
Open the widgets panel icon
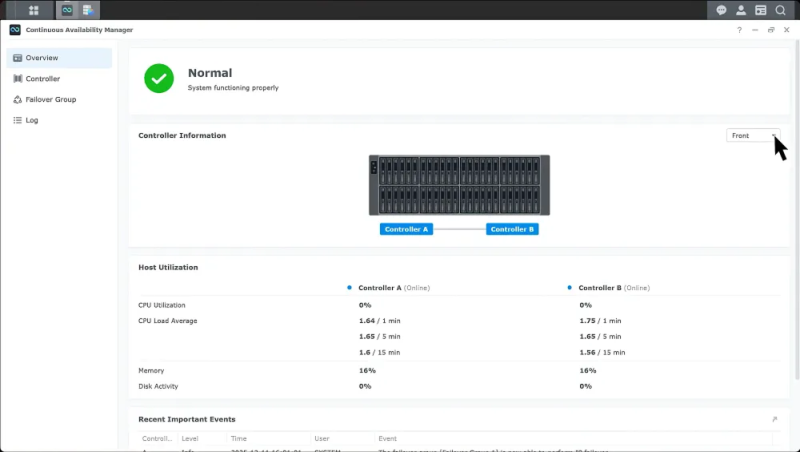click(761, 10)
